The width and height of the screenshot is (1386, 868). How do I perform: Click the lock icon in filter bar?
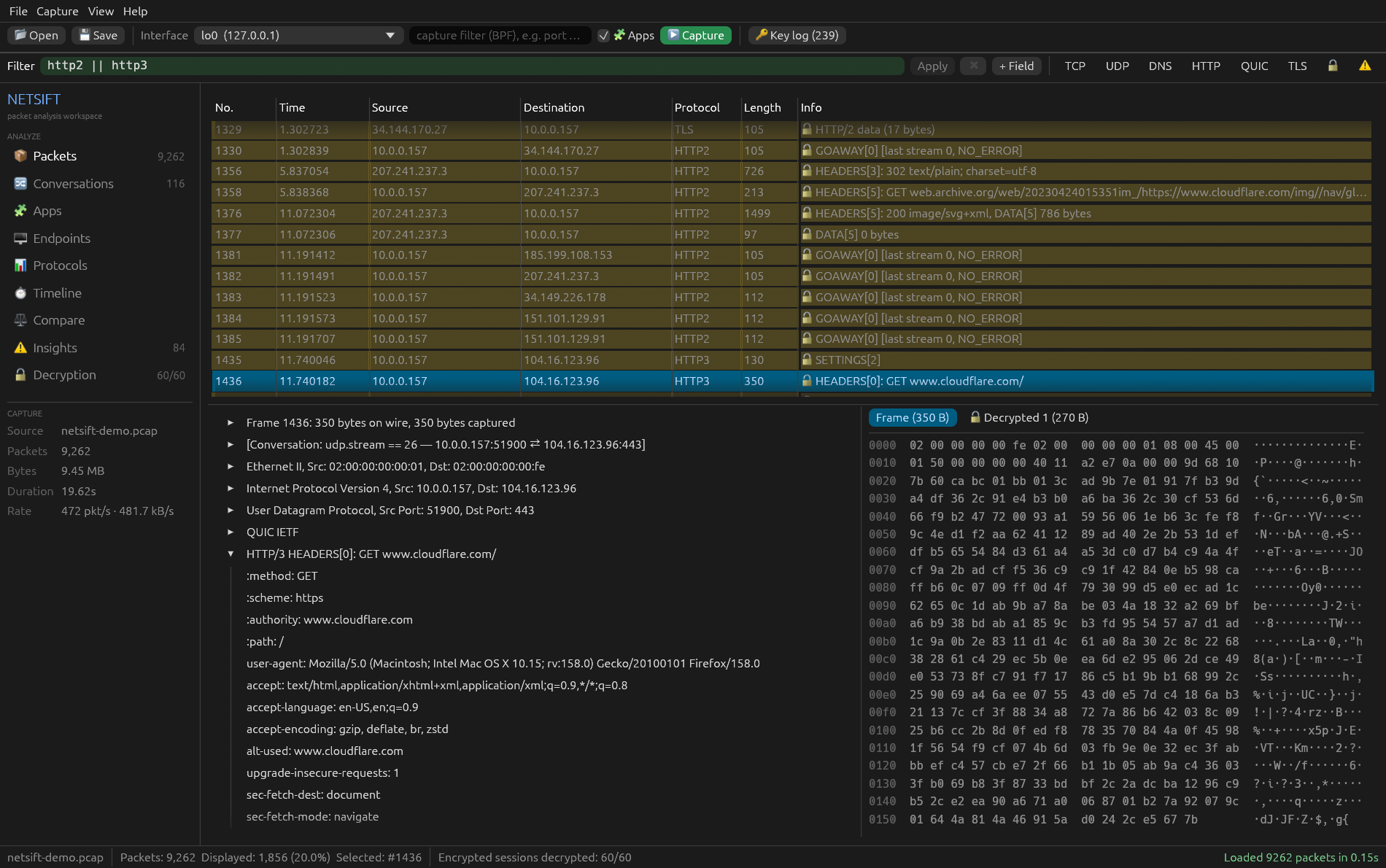click(1333, 66)
